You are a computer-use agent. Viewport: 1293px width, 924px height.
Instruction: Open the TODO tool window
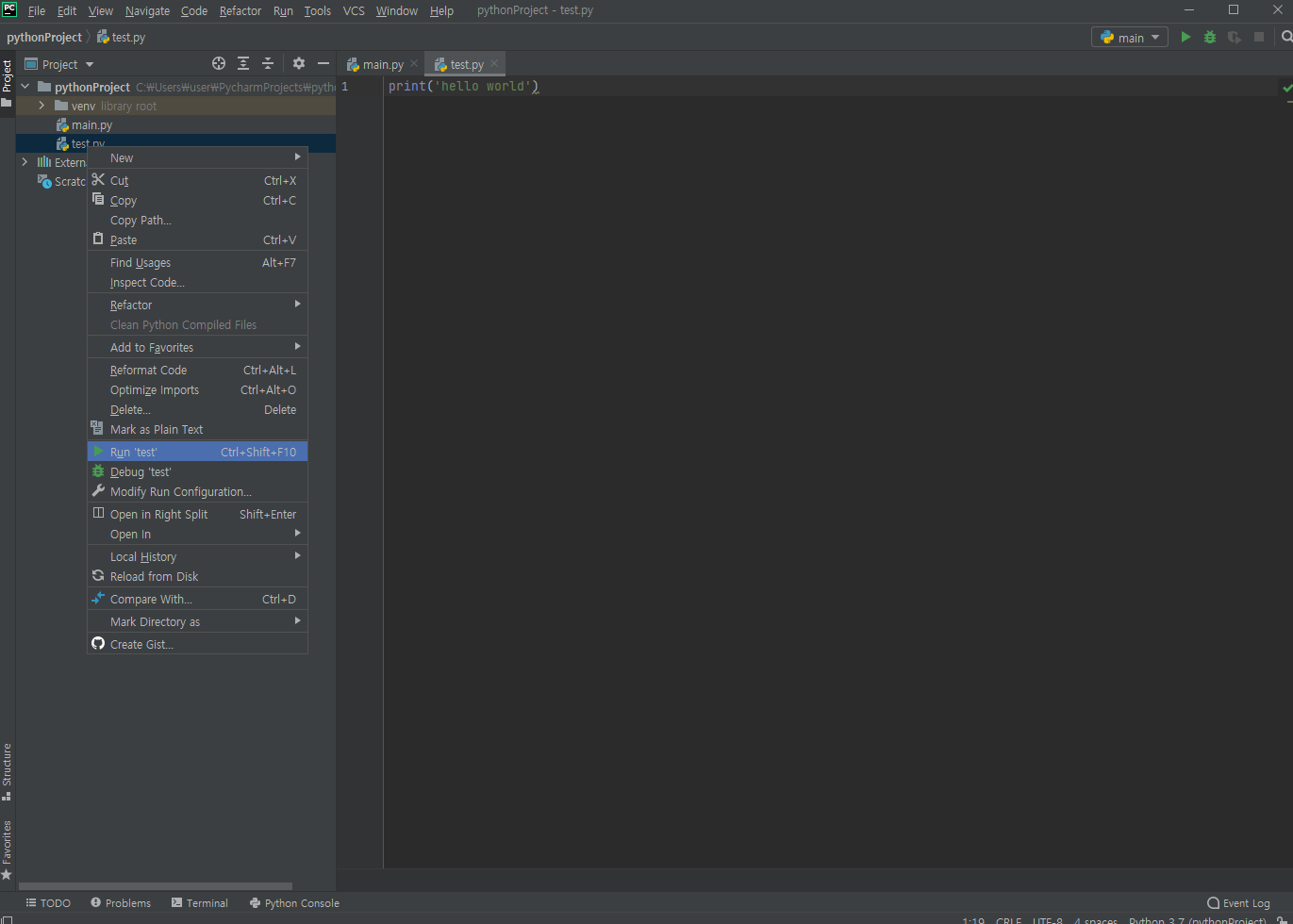(x=48, y=903)
